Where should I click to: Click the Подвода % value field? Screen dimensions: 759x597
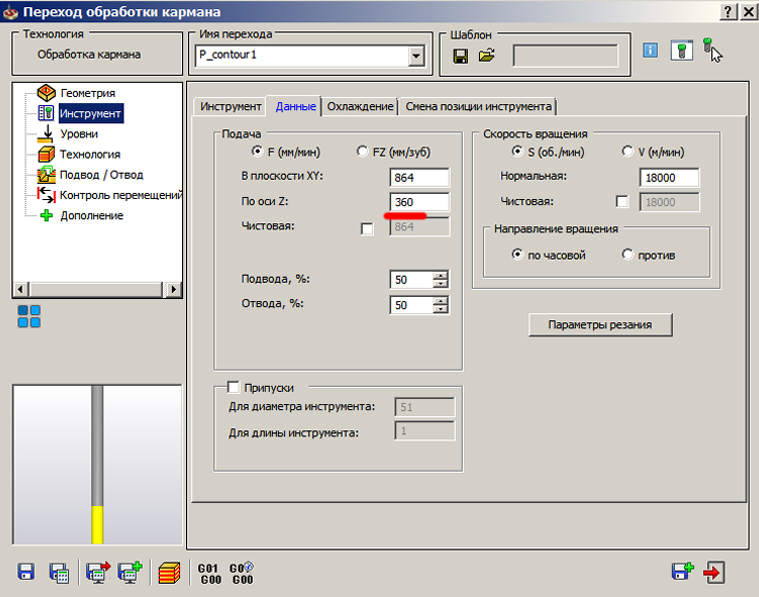(411, 280)
